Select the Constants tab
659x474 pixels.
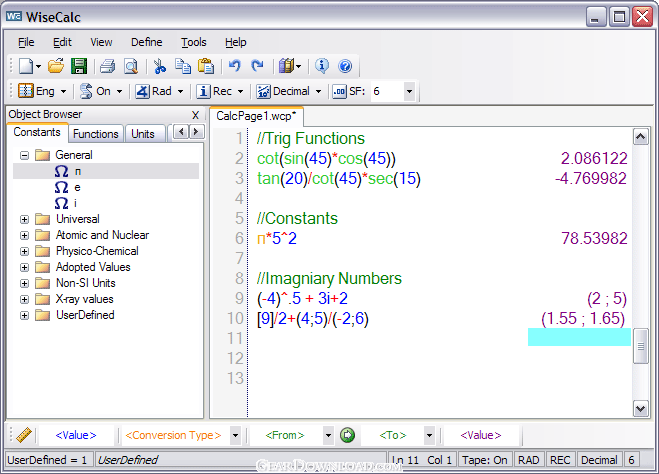coord(37,132)
